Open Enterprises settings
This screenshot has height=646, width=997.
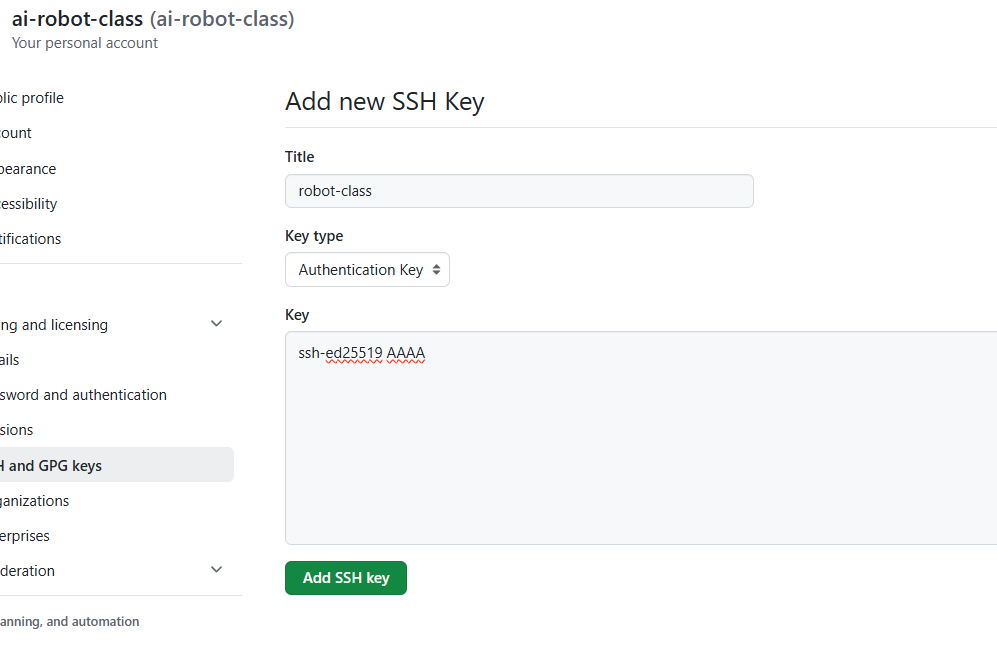[25, 535]
